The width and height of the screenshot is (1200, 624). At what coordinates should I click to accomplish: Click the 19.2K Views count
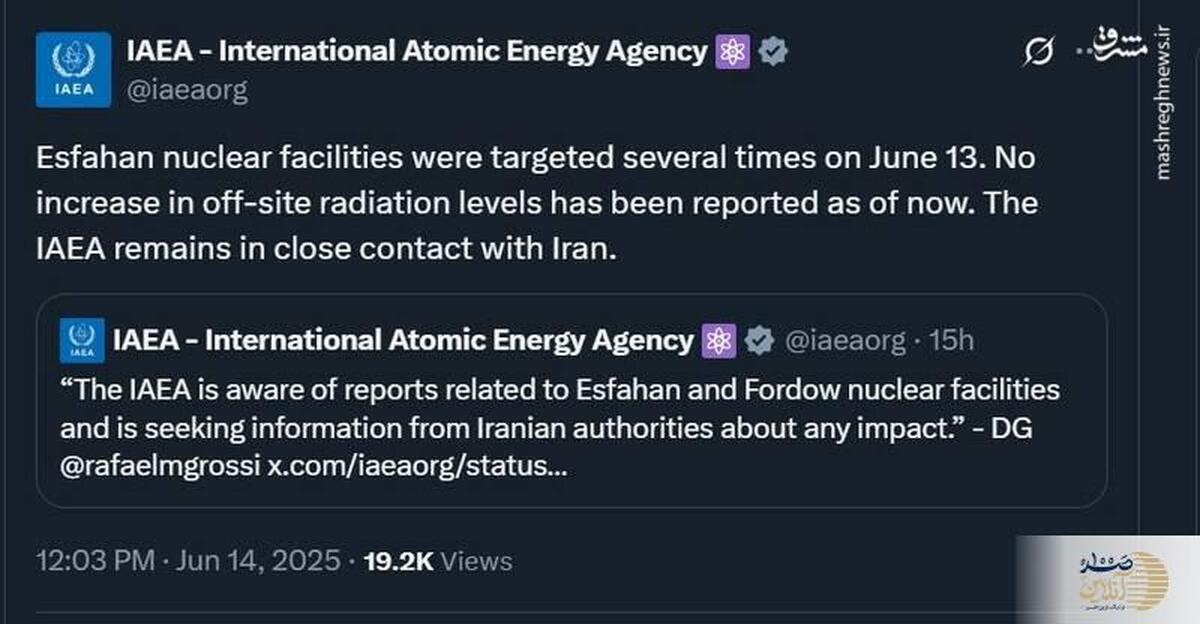(x=438, y=561)
